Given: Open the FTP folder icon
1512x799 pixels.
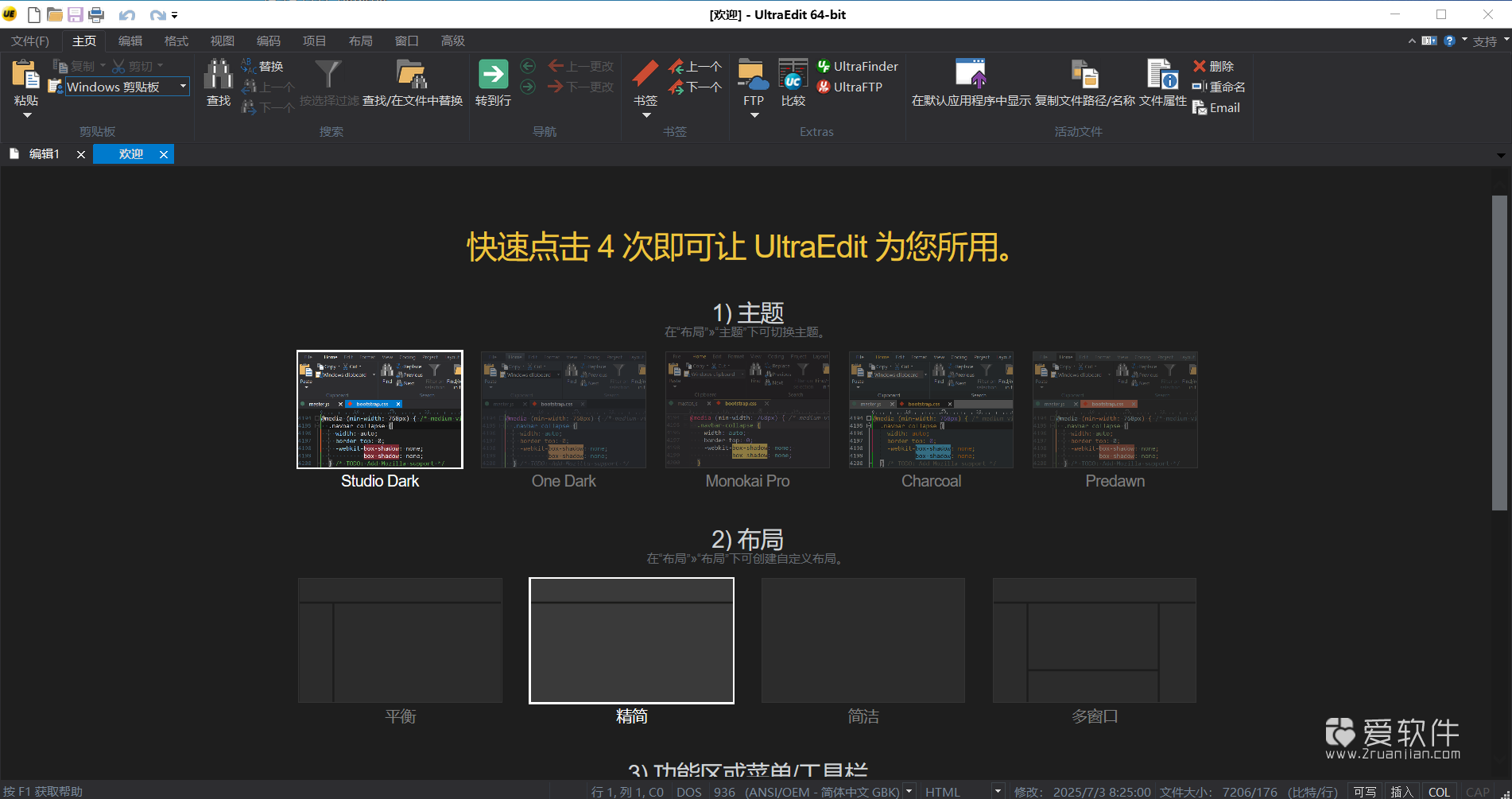Looking at the screenshot, I should tap(753, 74).
